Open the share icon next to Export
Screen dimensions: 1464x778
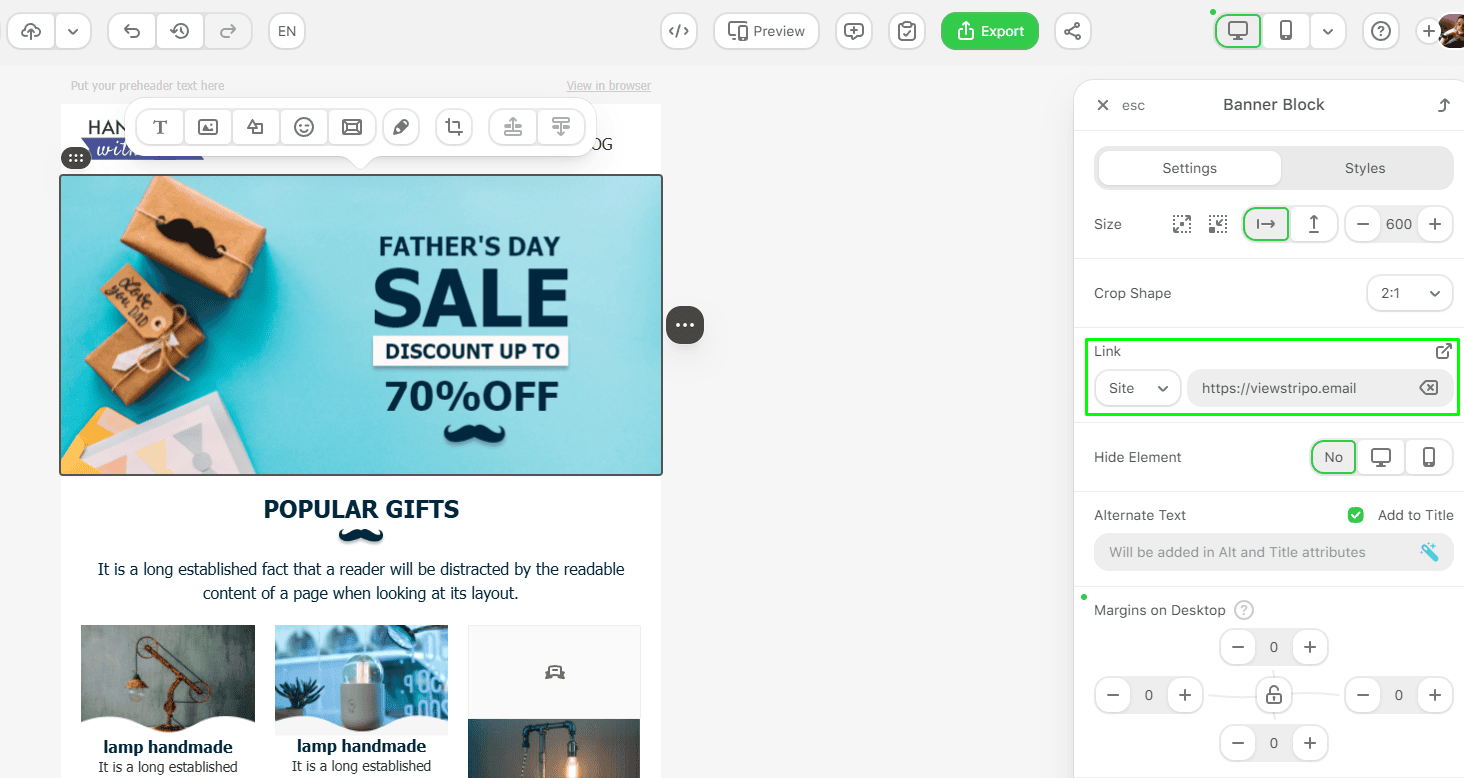1072,31
